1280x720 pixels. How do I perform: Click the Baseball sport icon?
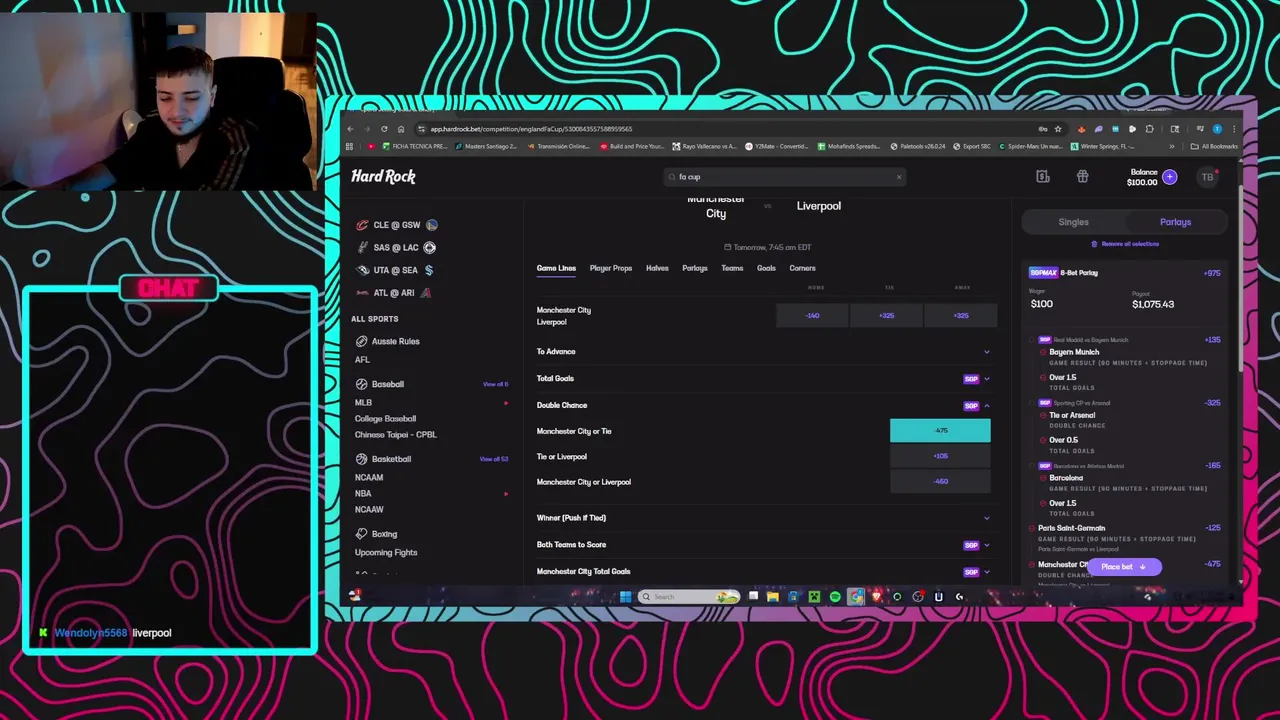pyautogui.click(x=362, y=384)
